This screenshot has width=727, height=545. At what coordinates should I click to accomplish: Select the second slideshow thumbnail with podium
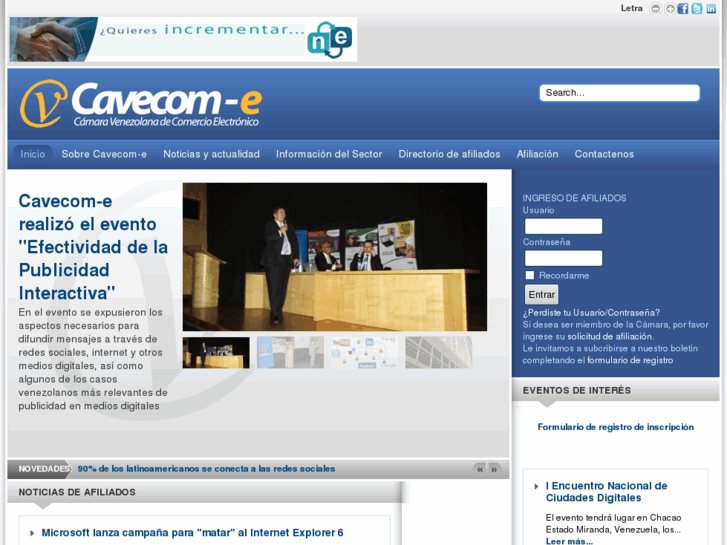(x=290, y=353)
